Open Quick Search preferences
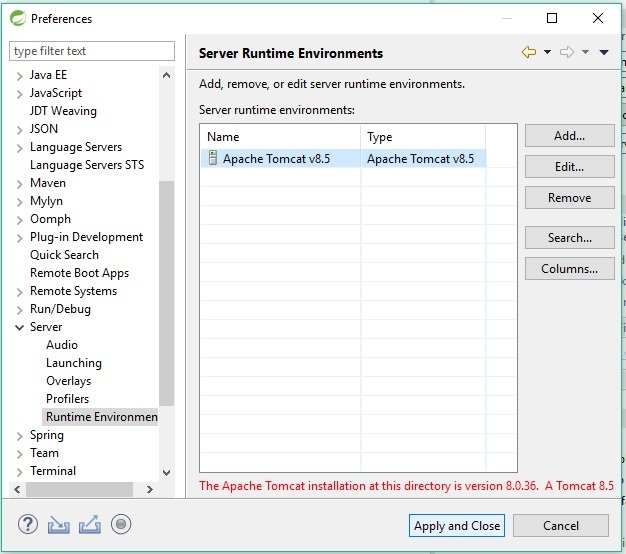 [64, 255]
